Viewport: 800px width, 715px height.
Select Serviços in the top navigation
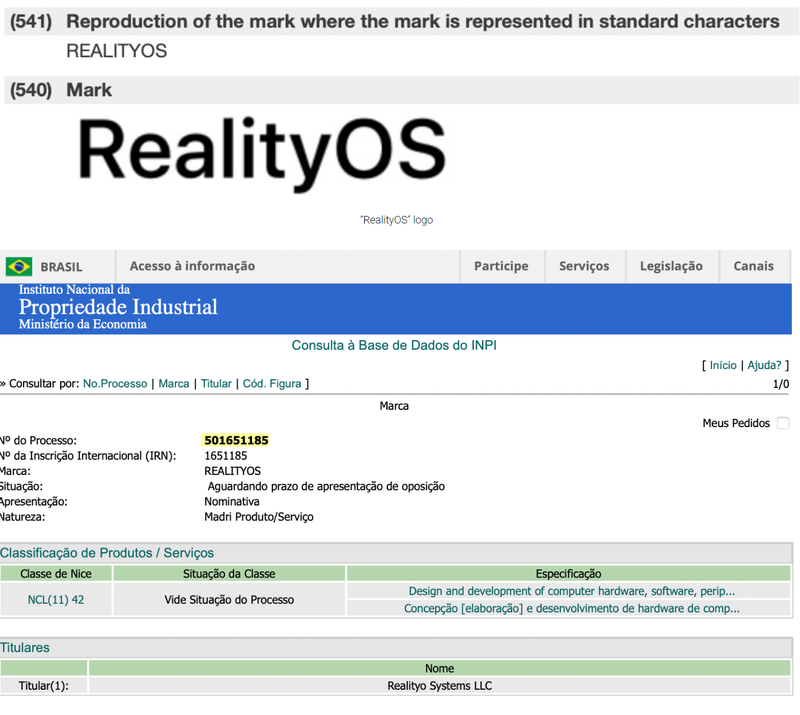point(584,266)
